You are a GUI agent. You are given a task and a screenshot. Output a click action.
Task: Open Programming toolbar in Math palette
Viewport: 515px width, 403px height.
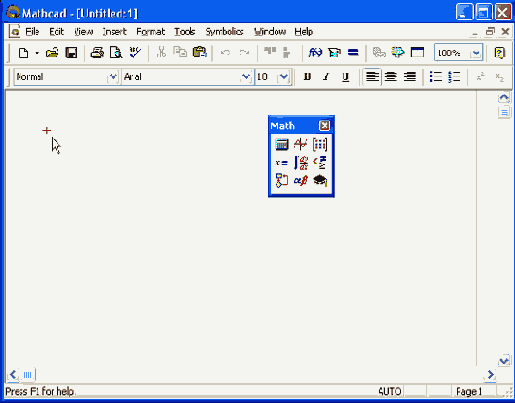282,181
